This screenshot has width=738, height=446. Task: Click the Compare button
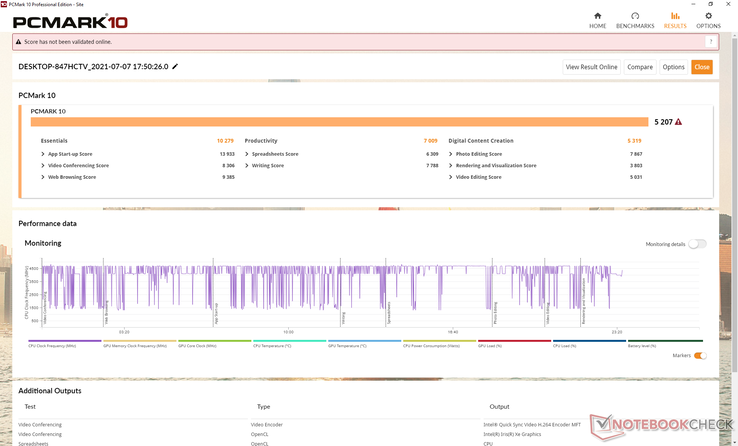point(640,67)
